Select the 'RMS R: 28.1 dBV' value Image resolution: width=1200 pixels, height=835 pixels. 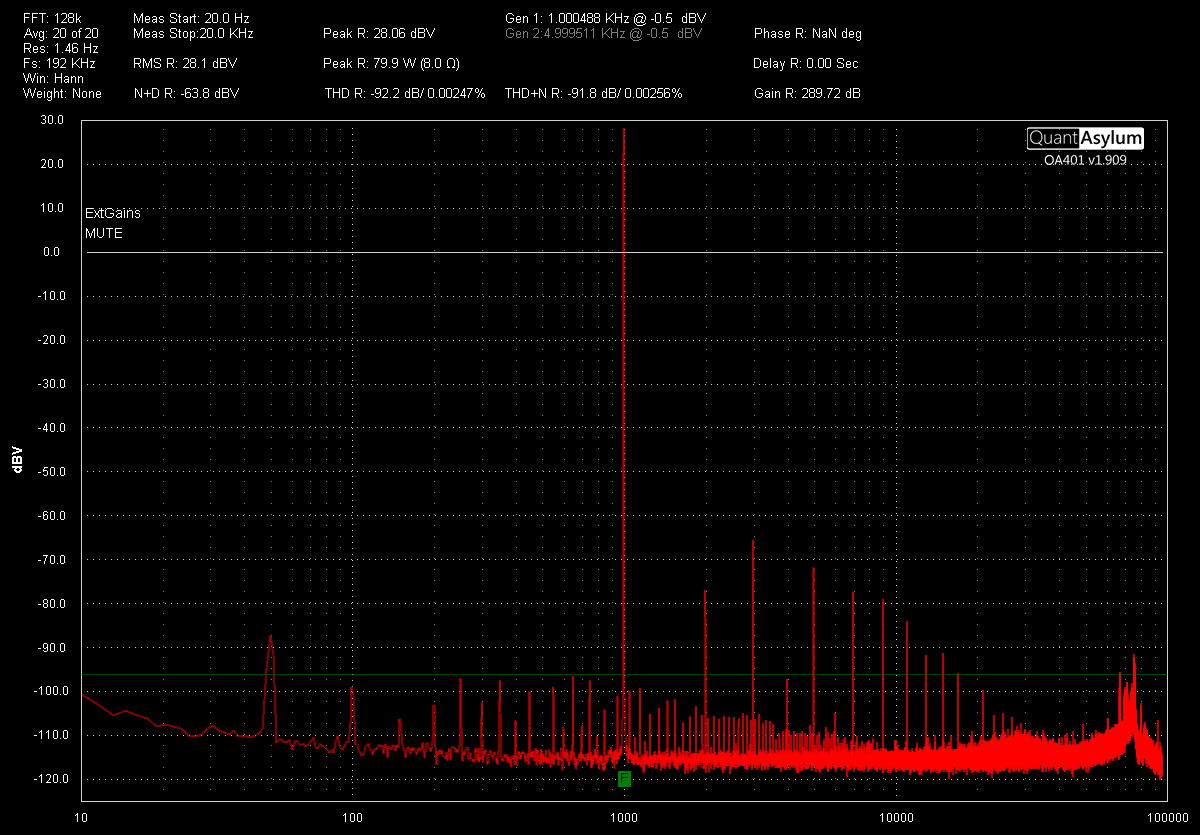(x=185, y=63)
